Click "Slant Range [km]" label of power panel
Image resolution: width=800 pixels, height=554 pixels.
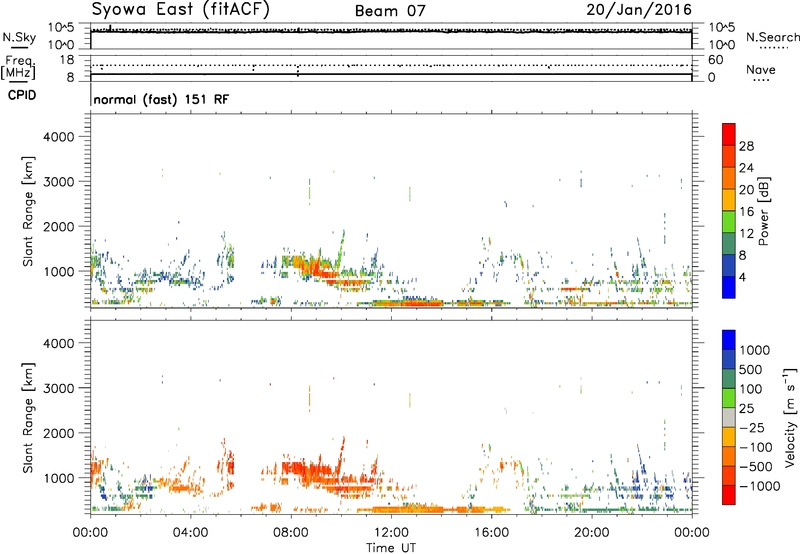point(28,211)
